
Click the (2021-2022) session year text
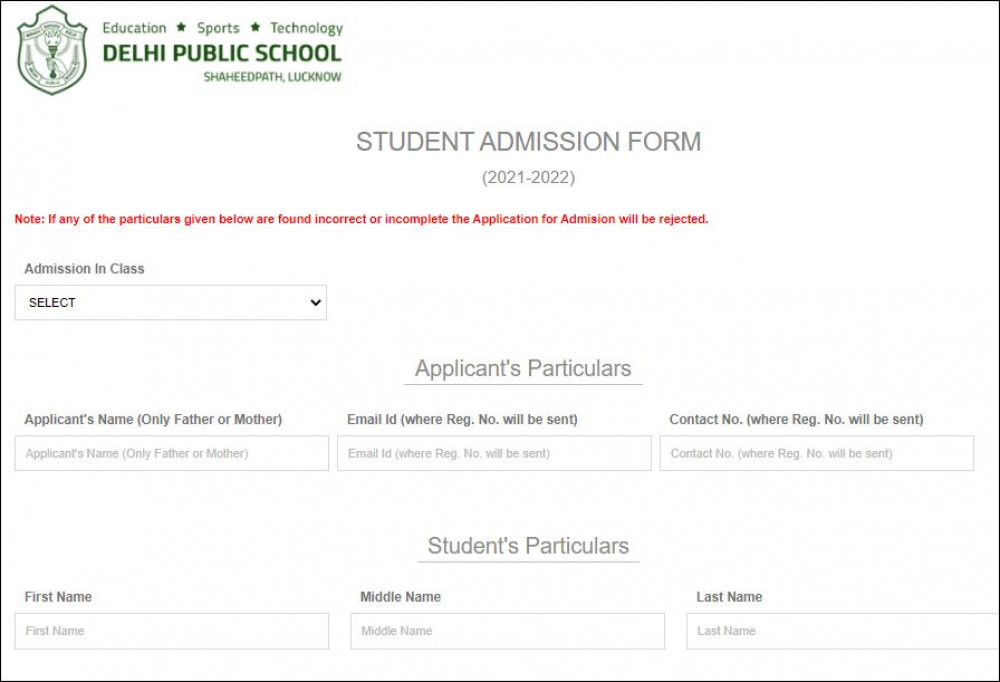528,178
